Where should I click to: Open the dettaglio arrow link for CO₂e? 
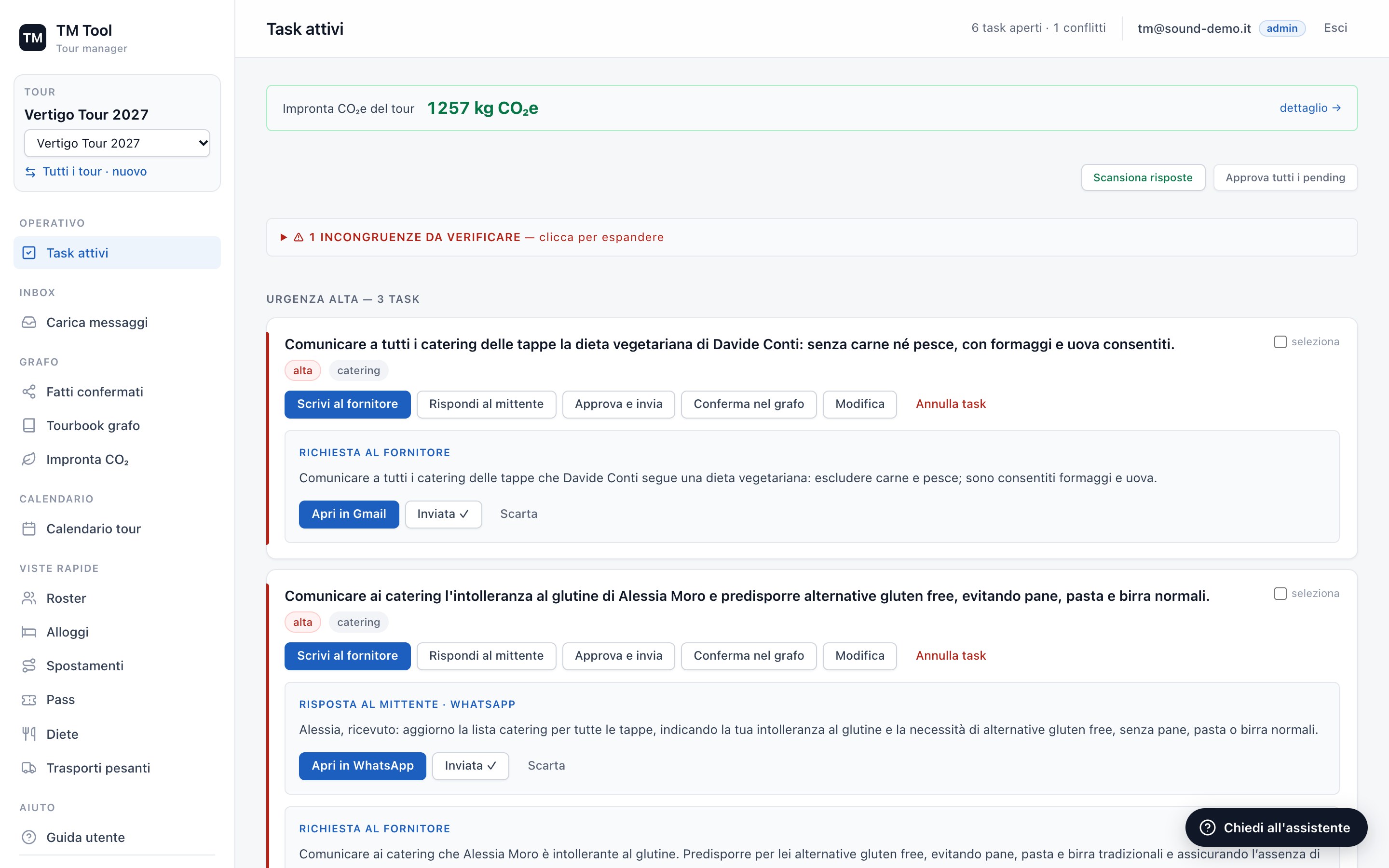point(1310,108)
